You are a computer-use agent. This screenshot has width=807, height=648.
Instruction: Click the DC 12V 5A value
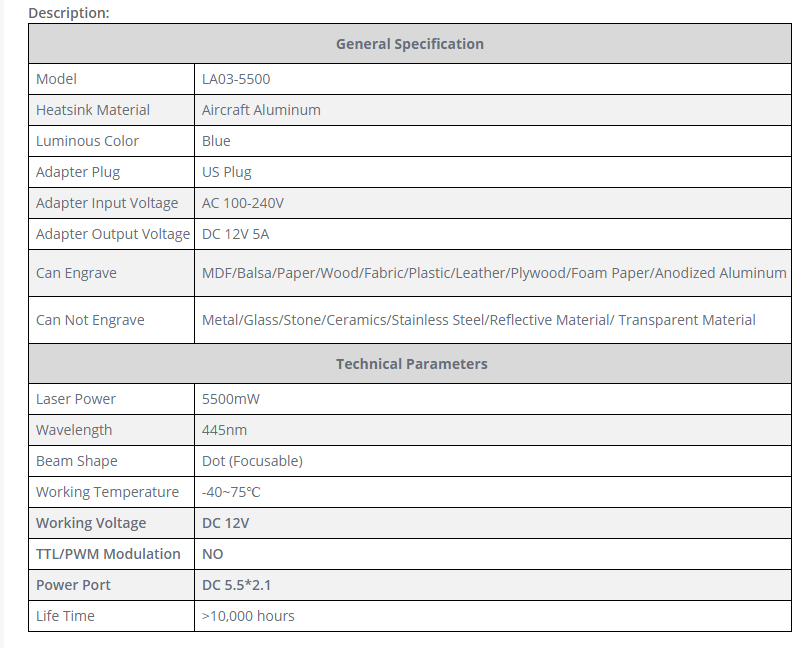pos(236,234)
